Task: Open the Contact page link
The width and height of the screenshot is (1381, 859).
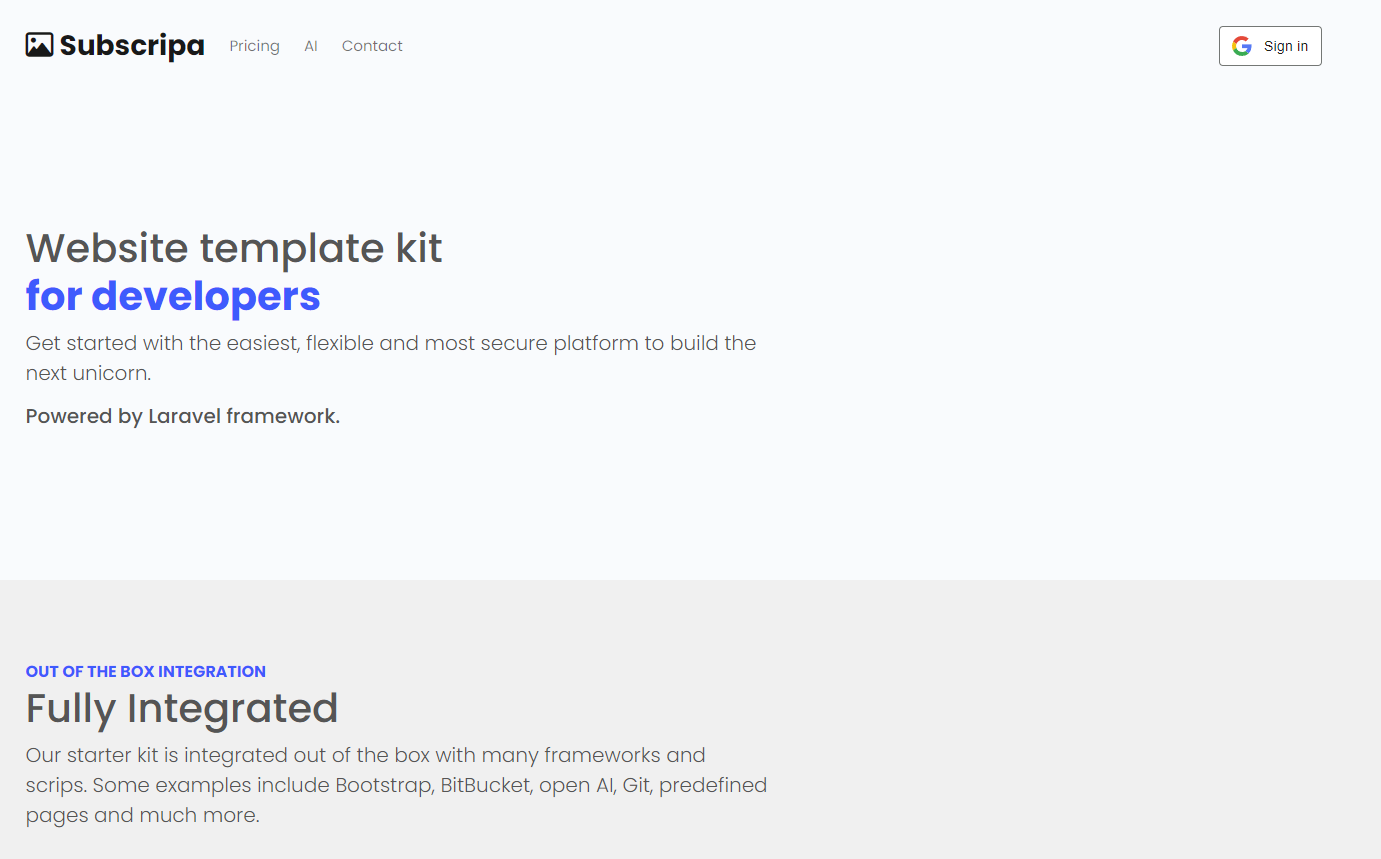Action: click(x=372, y=46)
